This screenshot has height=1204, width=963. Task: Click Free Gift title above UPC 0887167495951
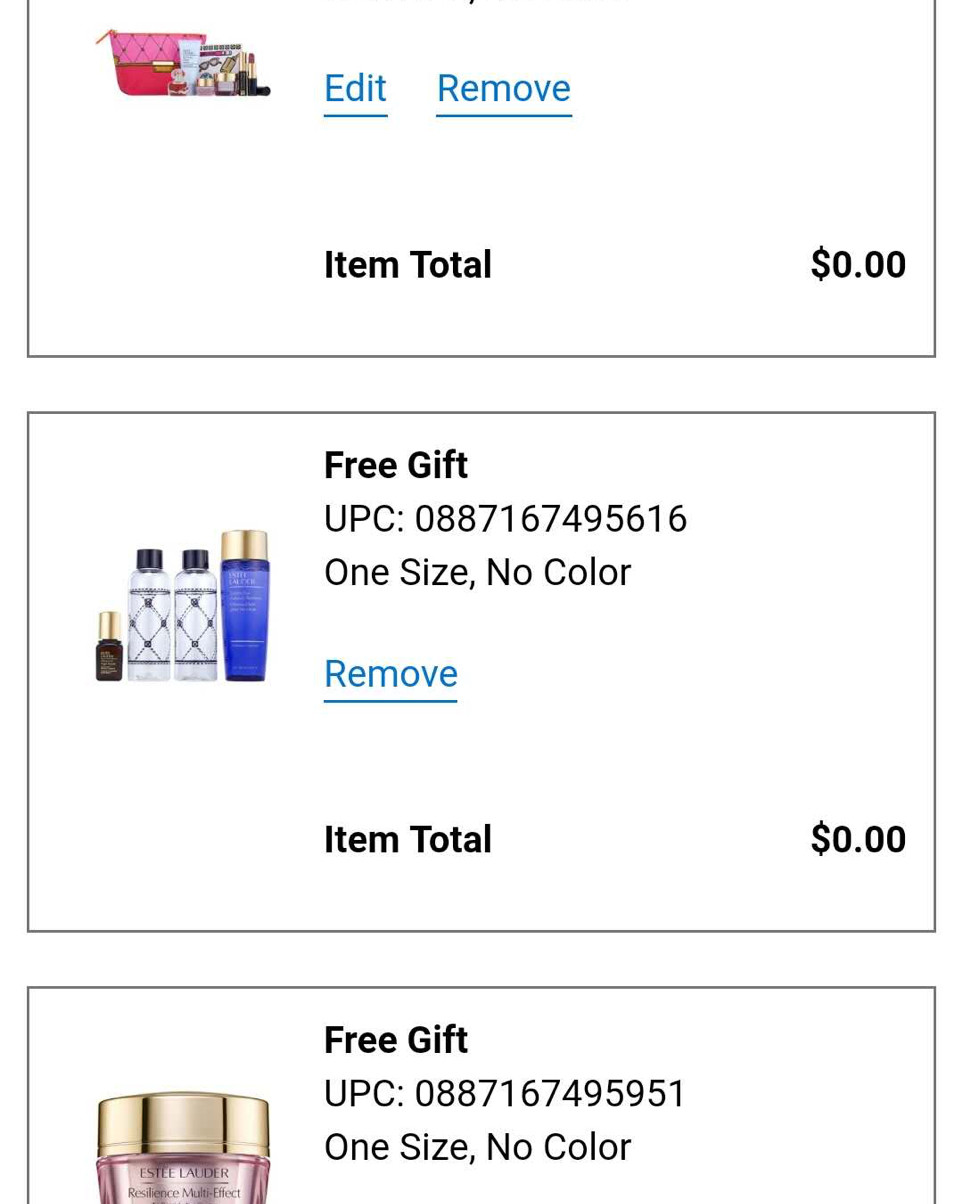pos(395,1040)
